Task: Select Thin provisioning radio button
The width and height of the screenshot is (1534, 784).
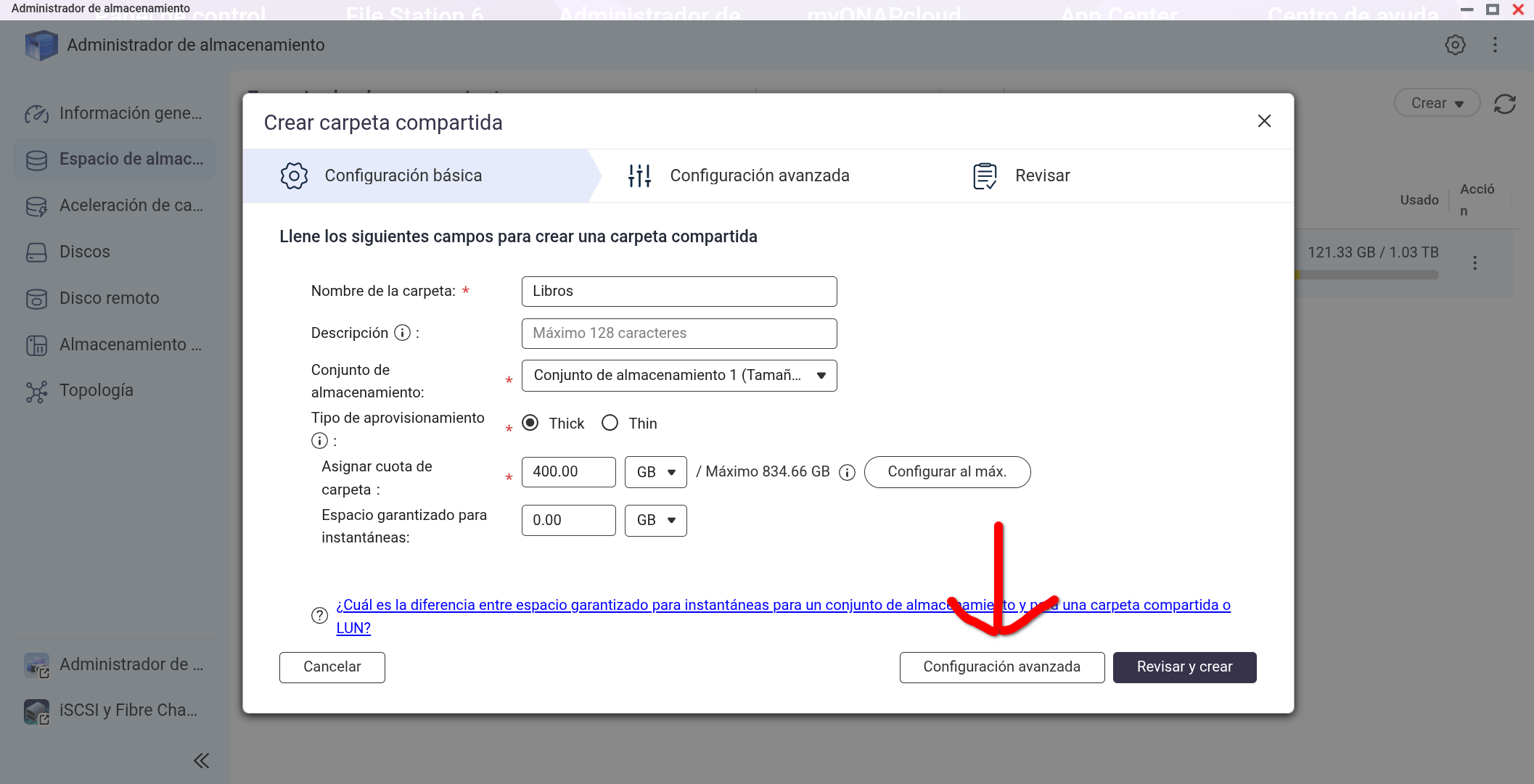Action: click(610, 423)
